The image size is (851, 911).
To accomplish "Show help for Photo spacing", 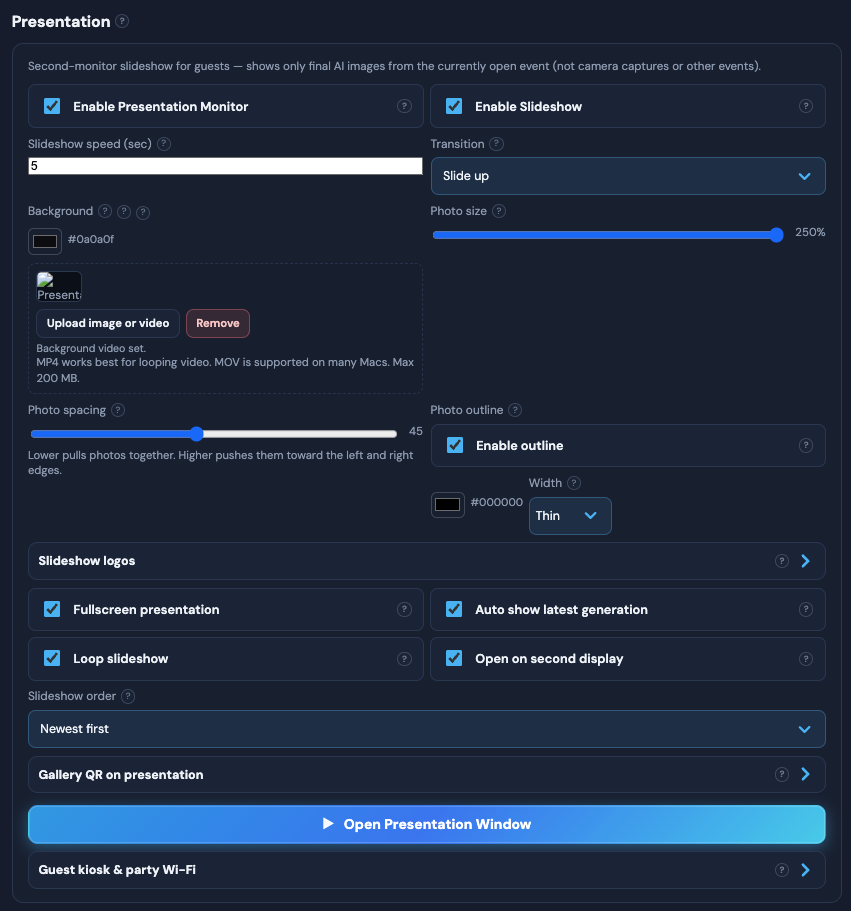I will point(118,410).
